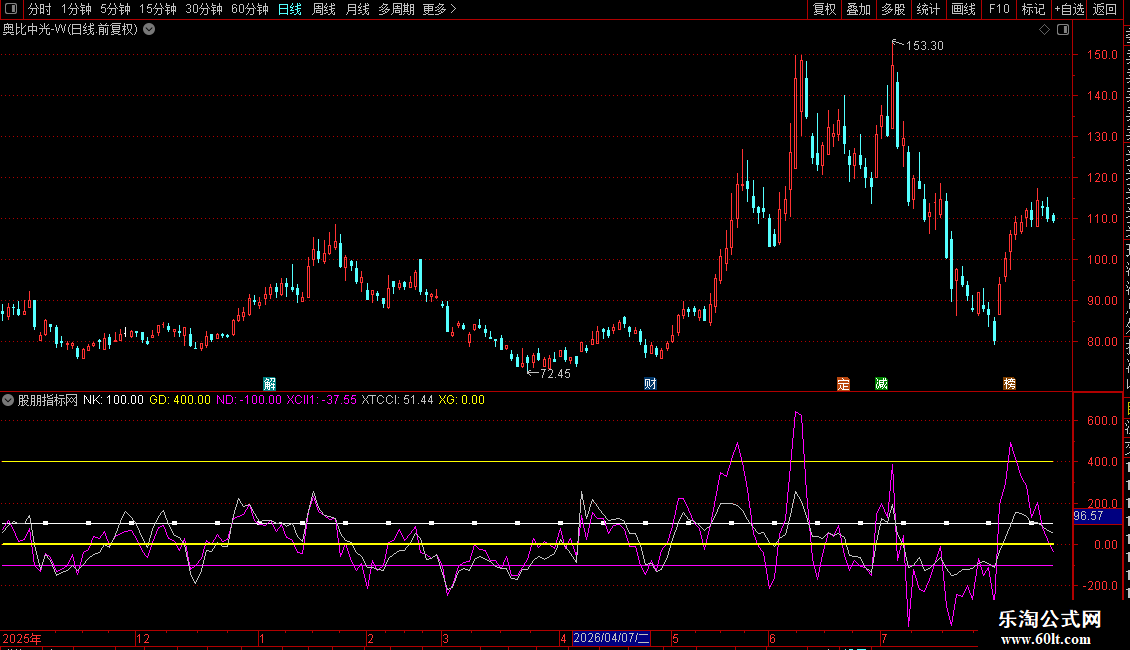This screenshot has width=1130, height=650.
Task: Expand the 奥比中光-W stock title dropdown
Action: [149, 30]
